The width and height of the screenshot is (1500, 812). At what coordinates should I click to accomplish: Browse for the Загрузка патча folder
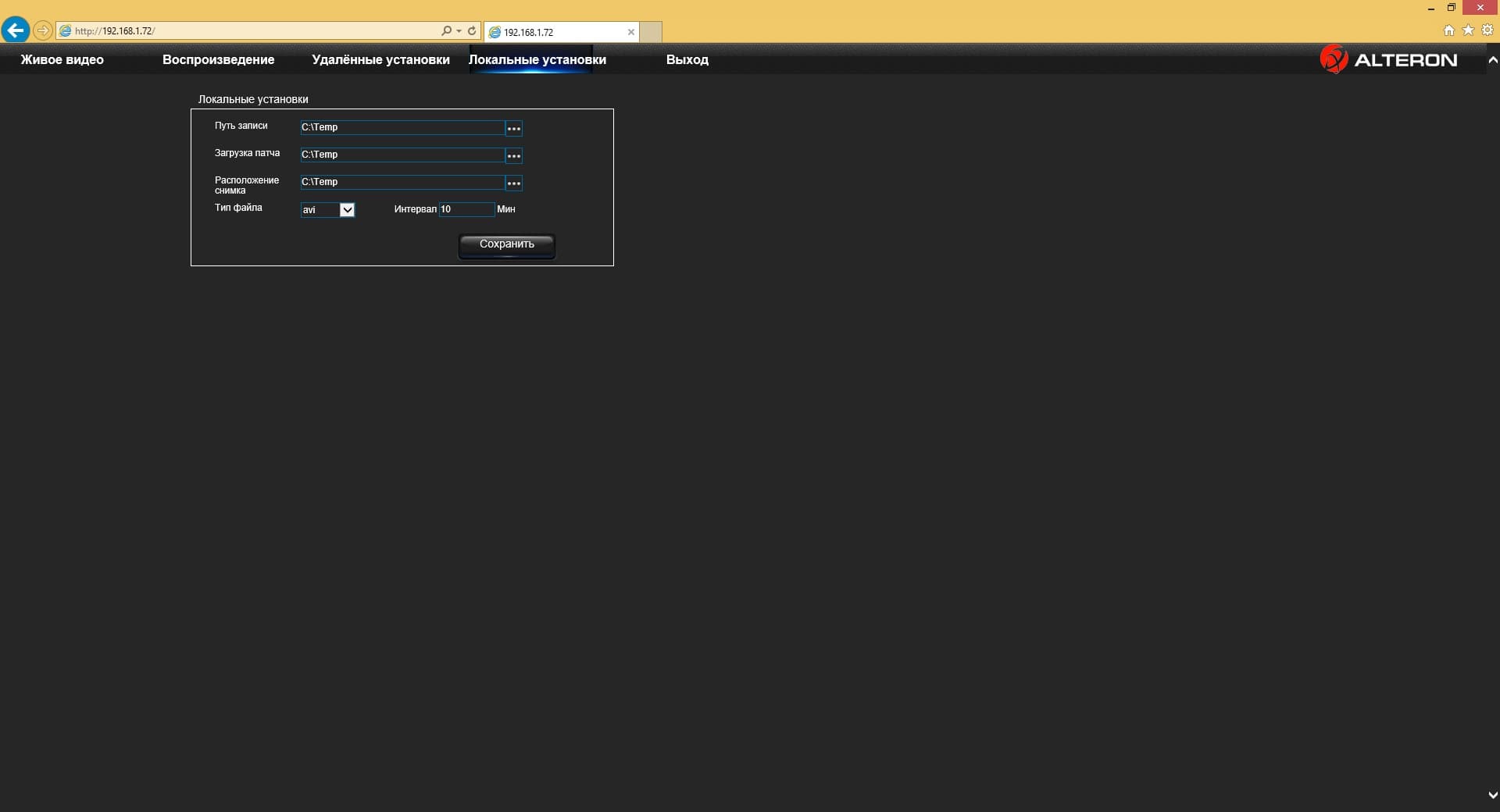[513, 155]
